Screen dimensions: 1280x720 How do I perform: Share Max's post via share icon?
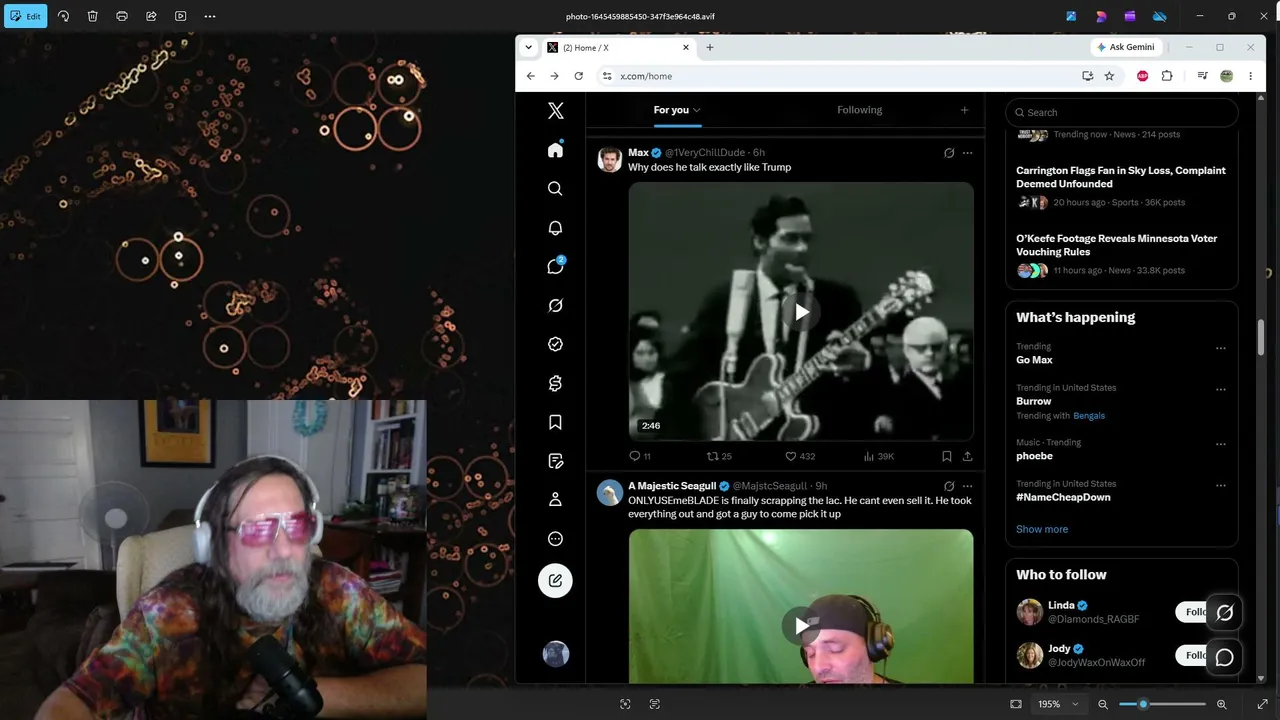click(967, 456)
